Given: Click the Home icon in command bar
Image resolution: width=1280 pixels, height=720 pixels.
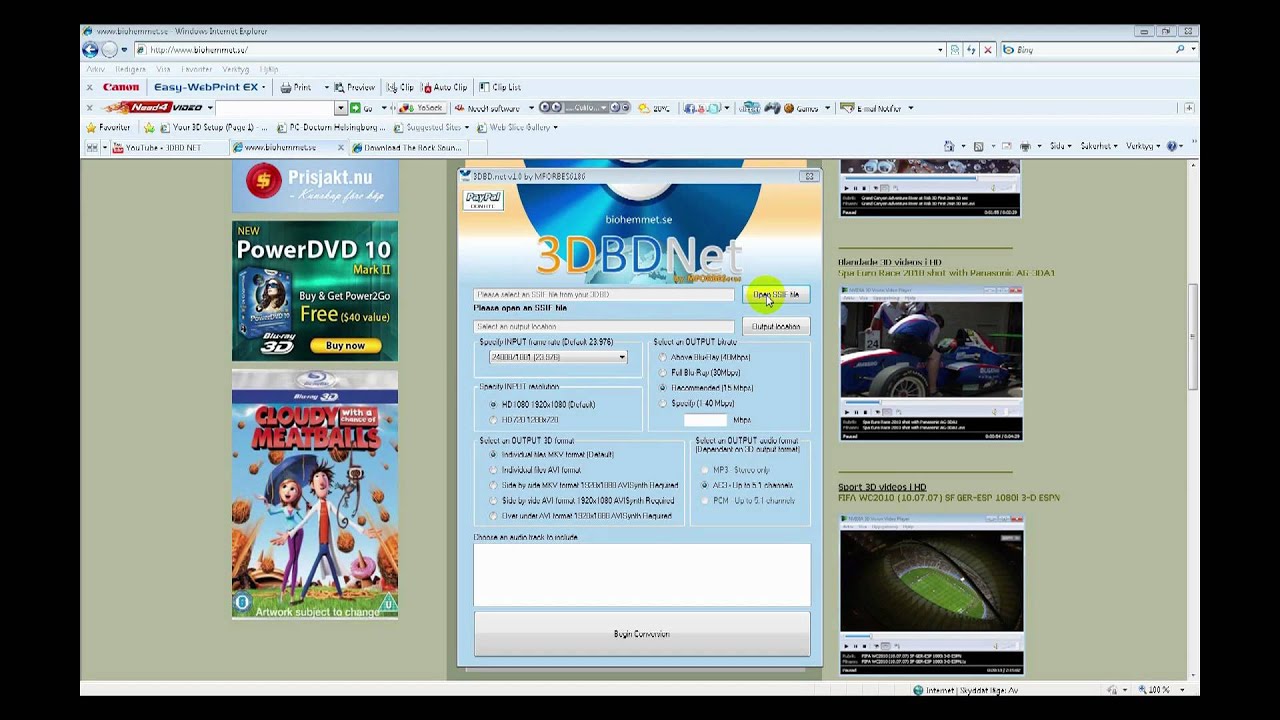Looking at the screenshot, I should [949, 146].
